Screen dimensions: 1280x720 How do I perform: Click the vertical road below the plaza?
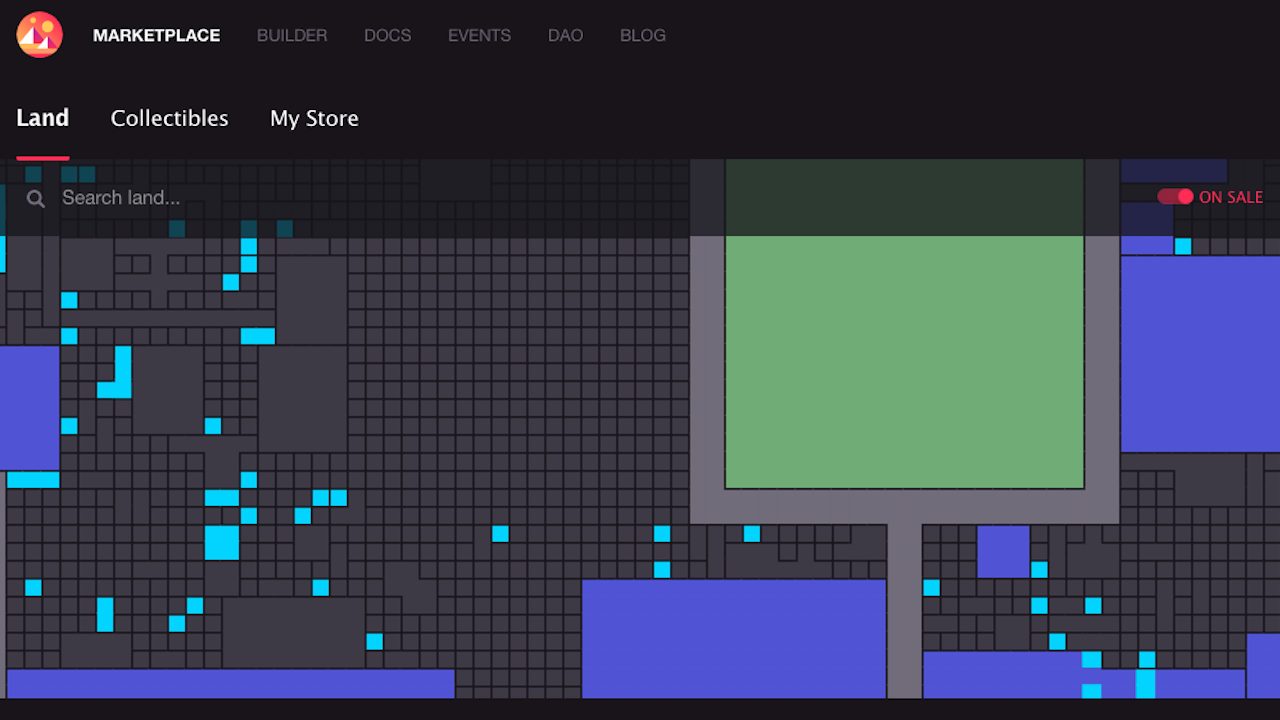[x=904, y=610]
